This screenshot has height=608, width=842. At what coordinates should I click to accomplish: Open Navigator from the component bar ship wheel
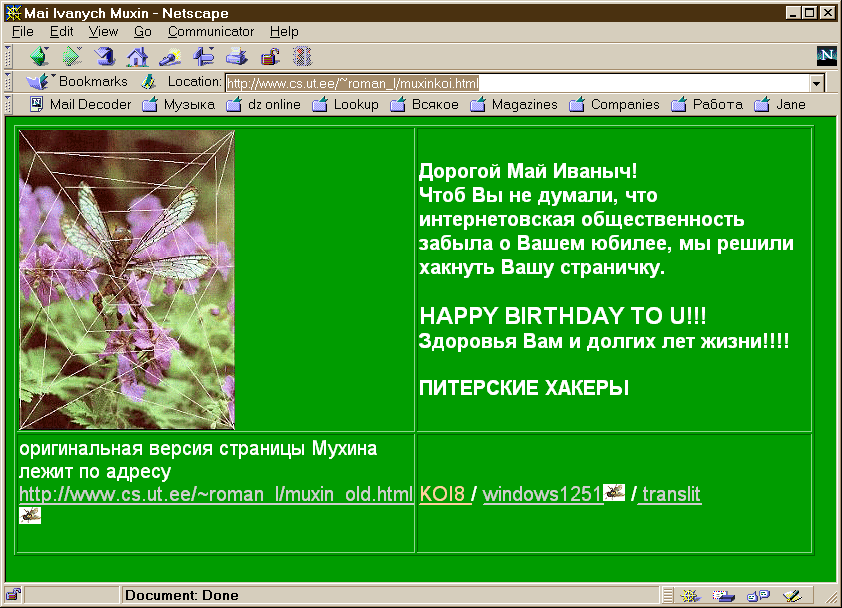691,595
